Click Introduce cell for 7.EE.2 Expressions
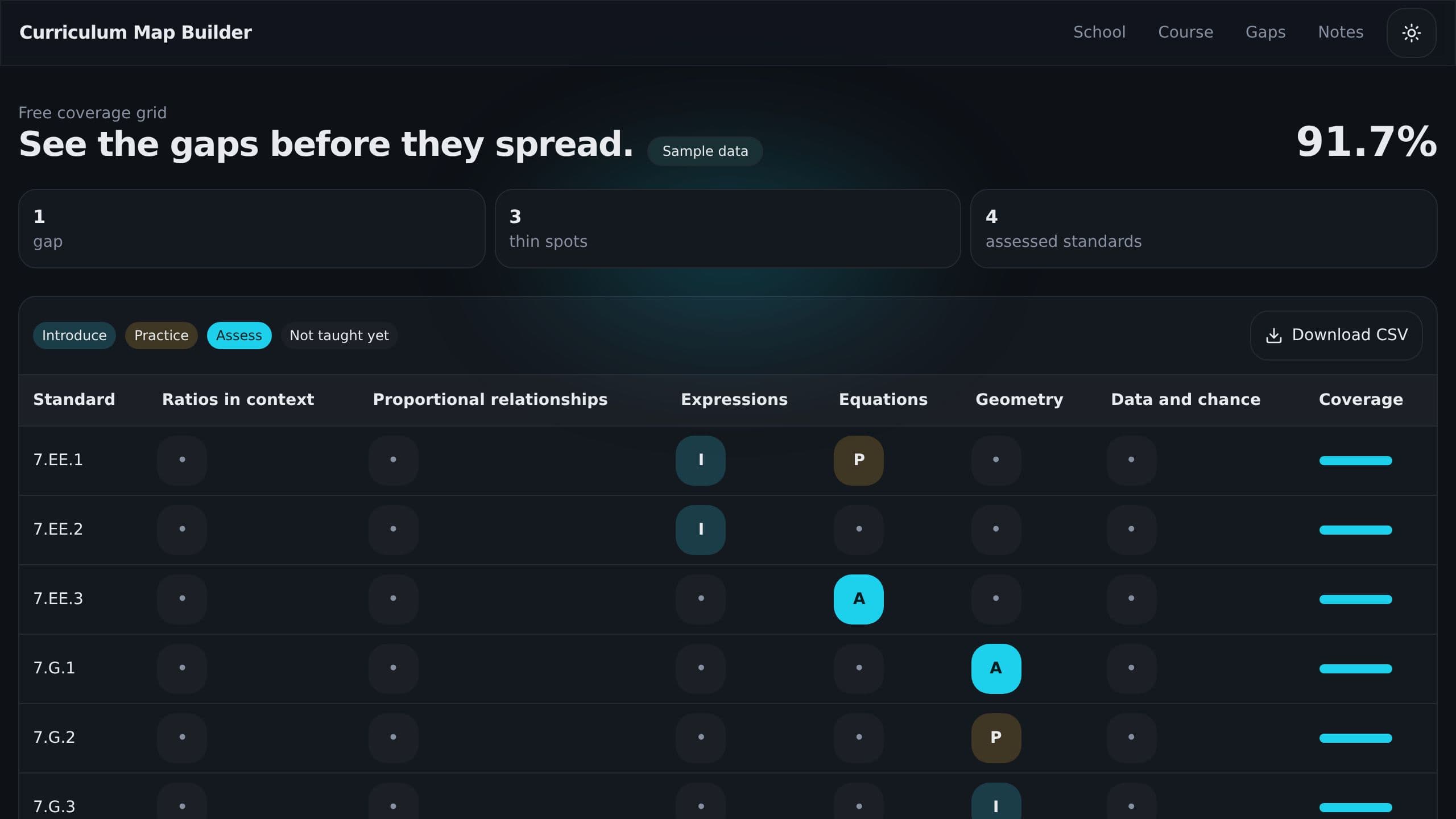Screen dimensions: 1456x819 pyautogui.click(x=701, y=530)
